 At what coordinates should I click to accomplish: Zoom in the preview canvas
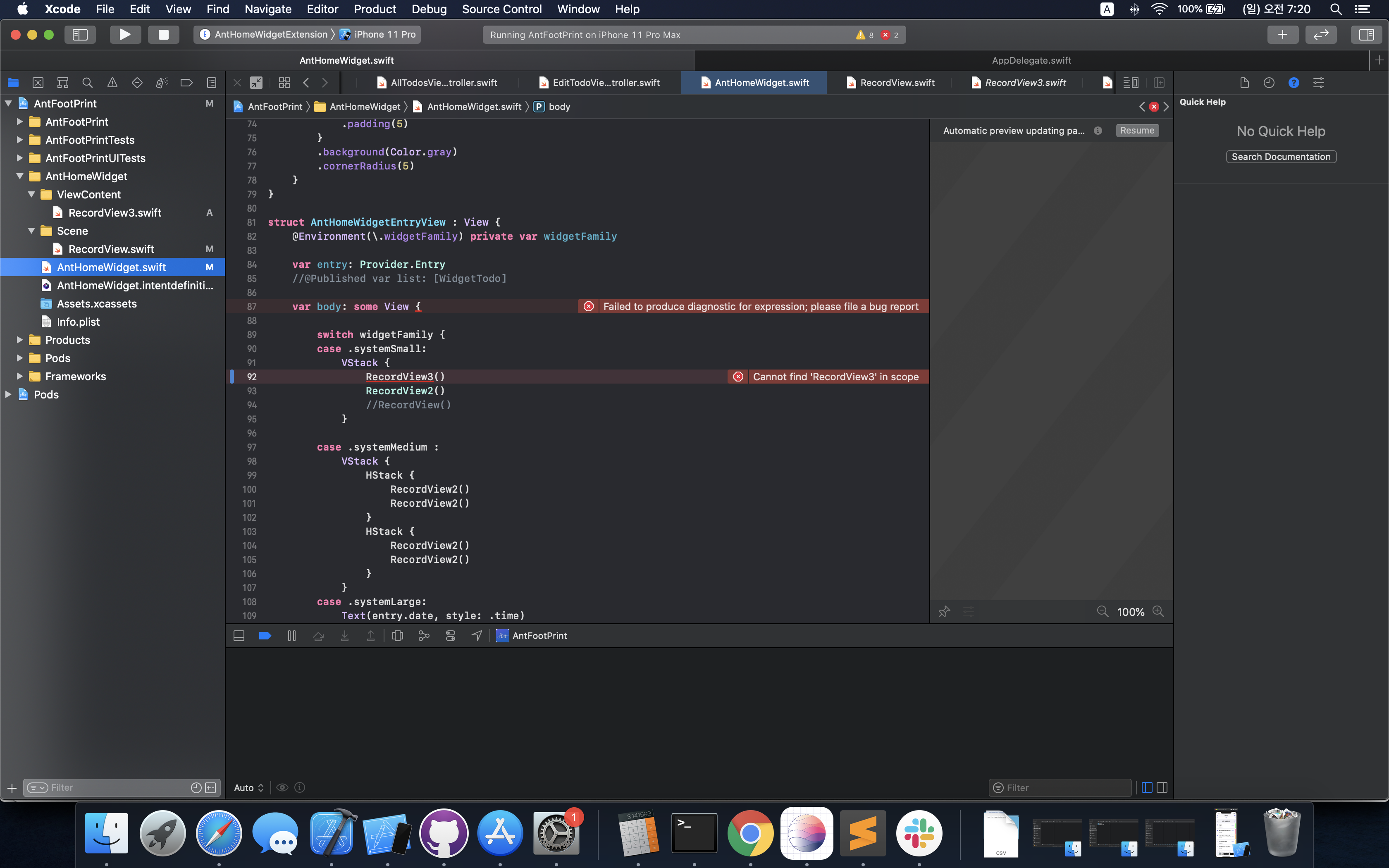pyautogui.click(x=1158, y=611)
